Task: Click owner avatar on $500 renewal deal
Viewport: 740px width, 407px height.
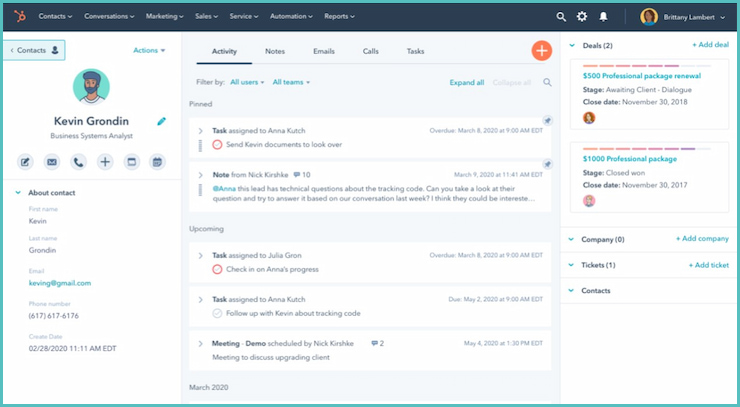Action: [589, 118]
